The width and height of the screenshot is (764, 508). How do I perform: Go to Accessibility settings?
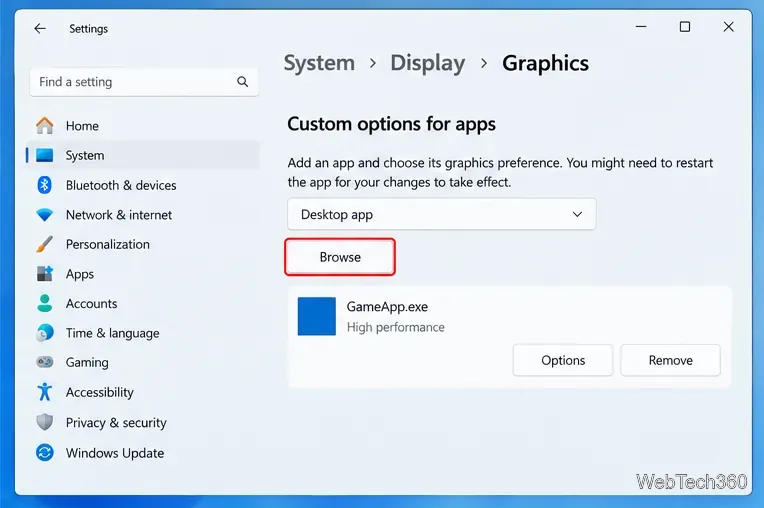point(143,392)
